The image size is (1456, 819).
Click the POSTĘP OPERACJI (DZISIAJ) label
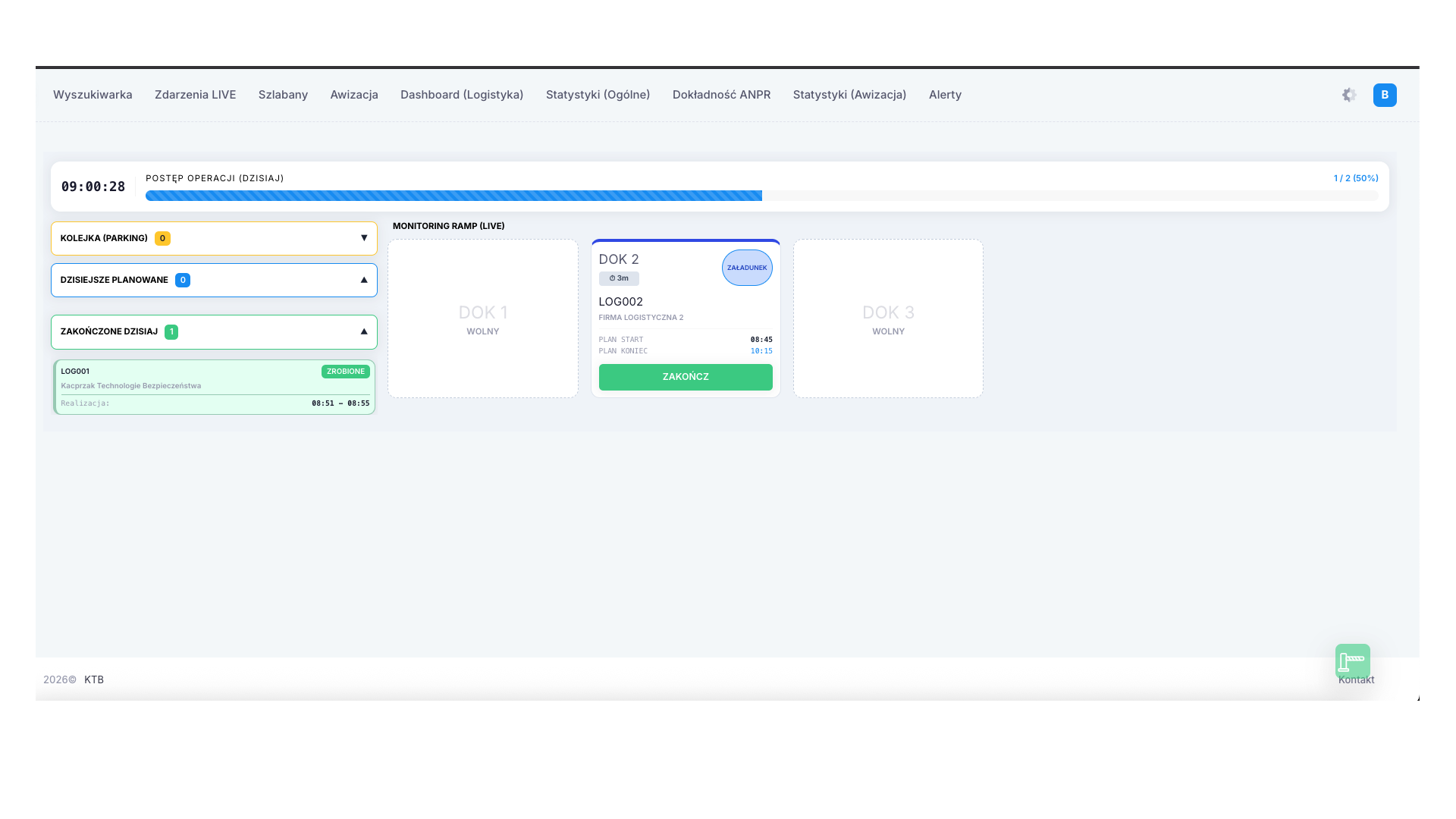coord(215,178)
